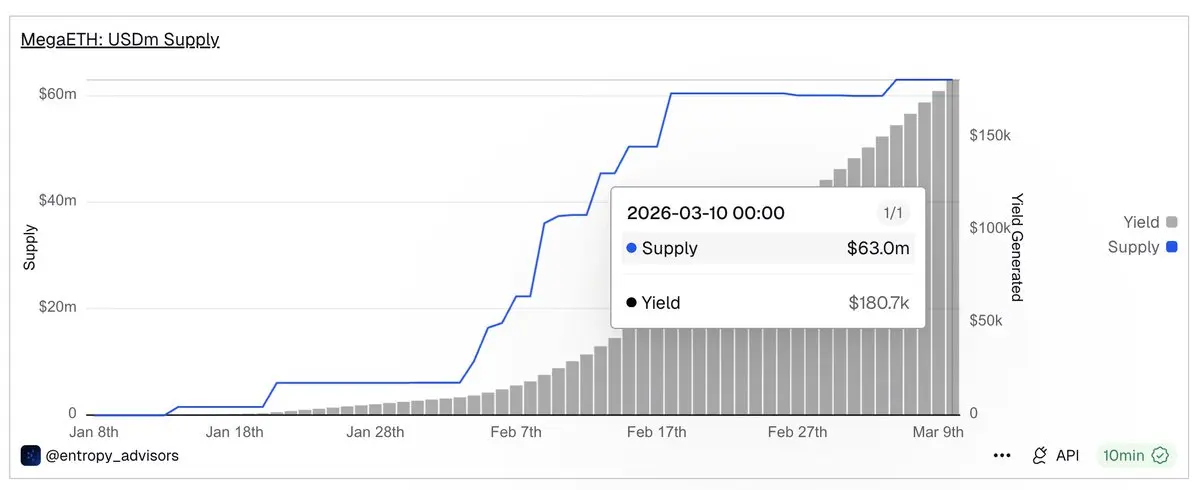Click the API text label

tap(1068, 455)
